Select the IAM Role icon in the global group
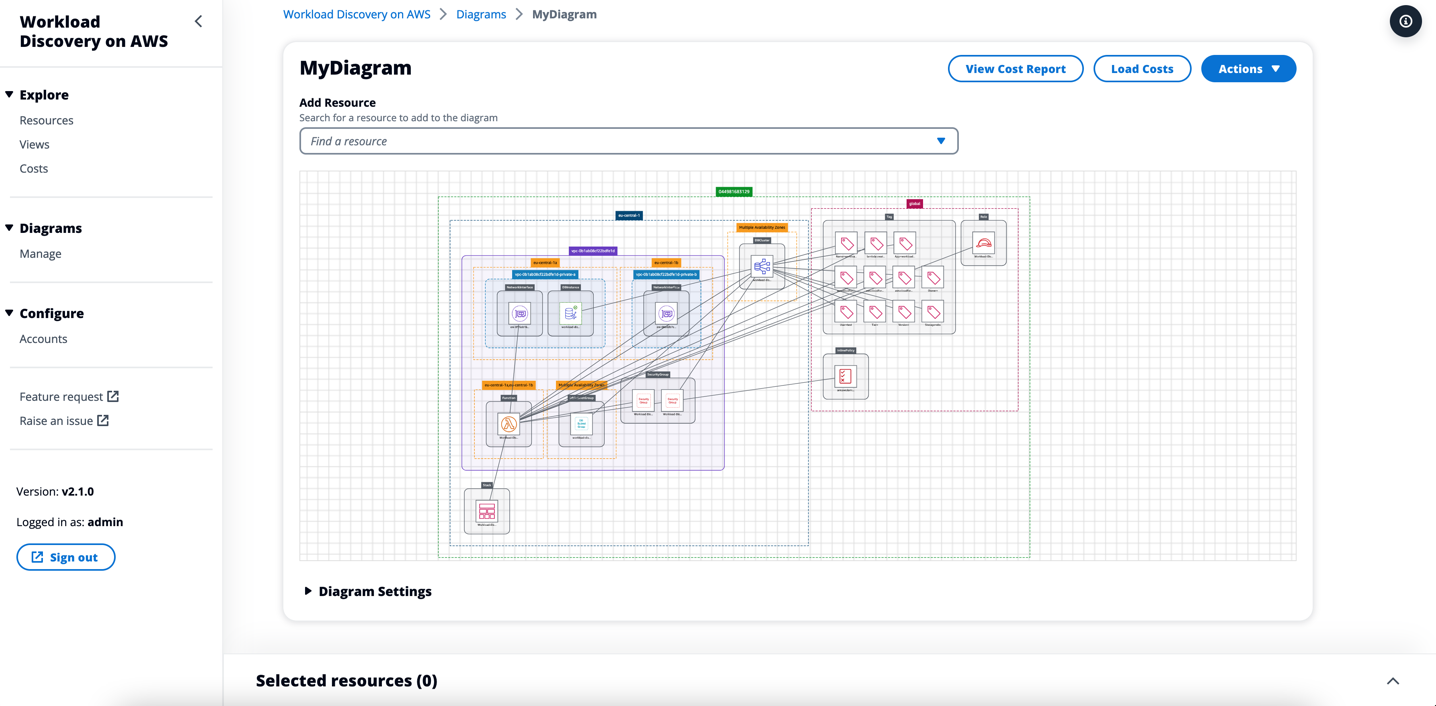Viewport: 1436px width, 706px height. [x=984, y=244]
